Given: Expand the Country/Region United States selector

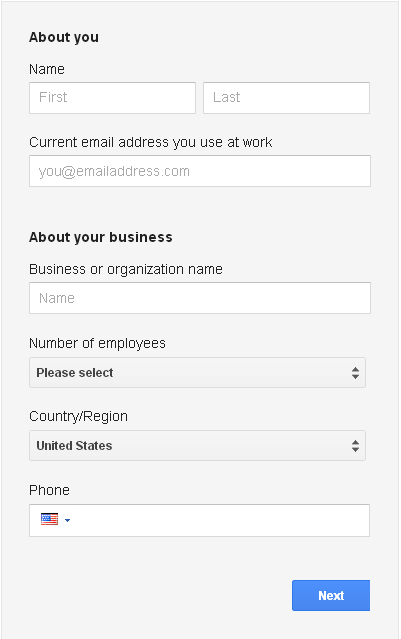Looking at the screenshot, I should [197, 445].
